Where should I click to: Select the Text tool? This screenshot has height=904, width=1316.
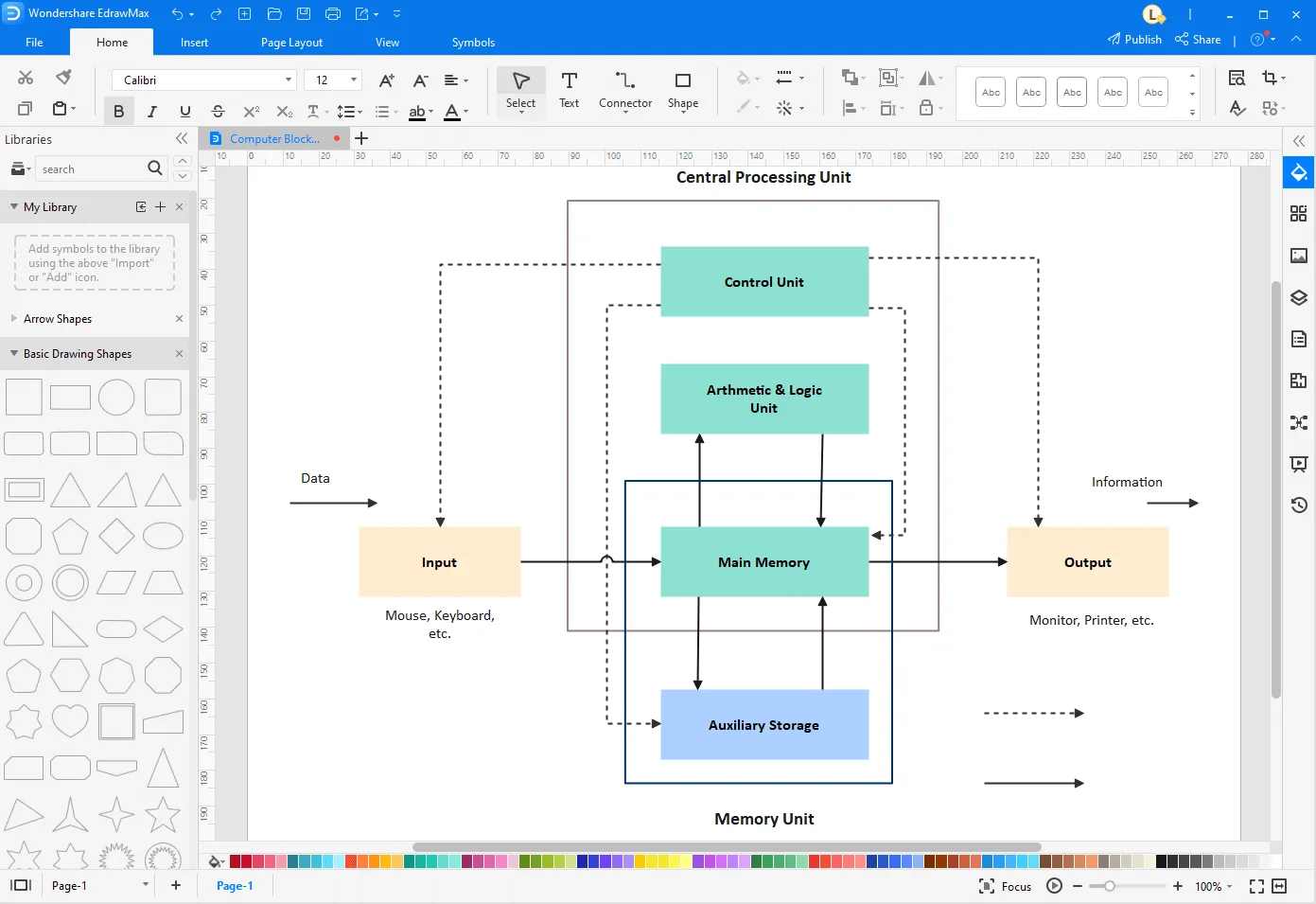569,90
